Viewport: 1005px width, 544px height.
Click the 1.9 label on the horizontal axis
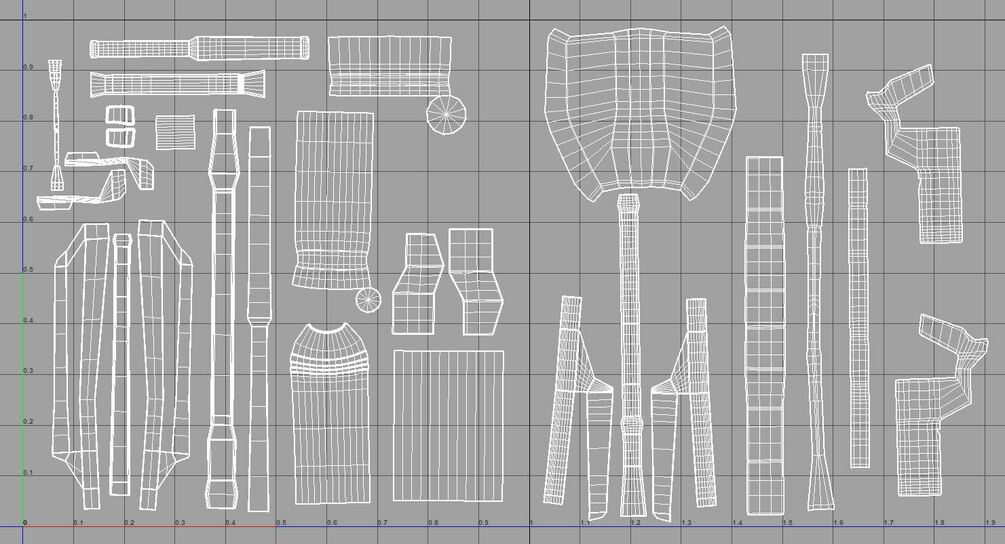click(x=990, y=523)
